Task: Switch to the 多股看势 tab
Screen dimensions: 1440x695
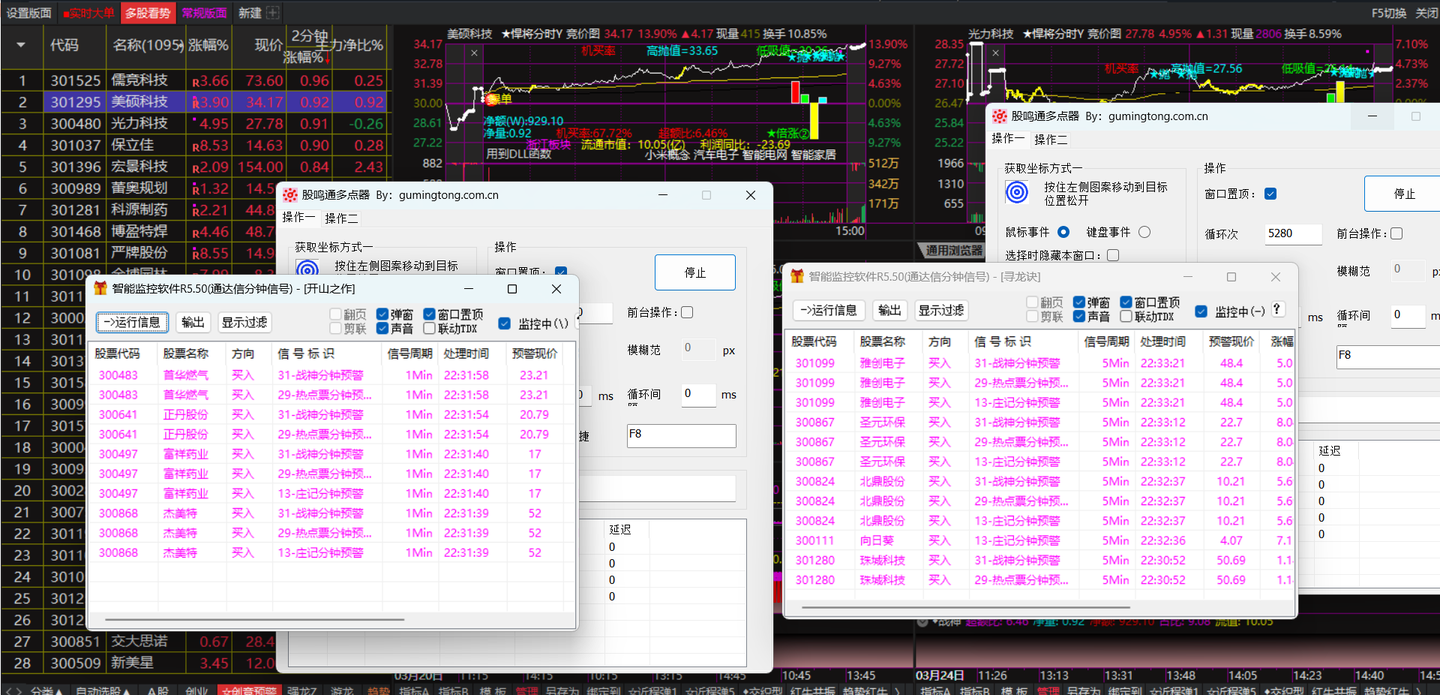Action: [147, 13]
